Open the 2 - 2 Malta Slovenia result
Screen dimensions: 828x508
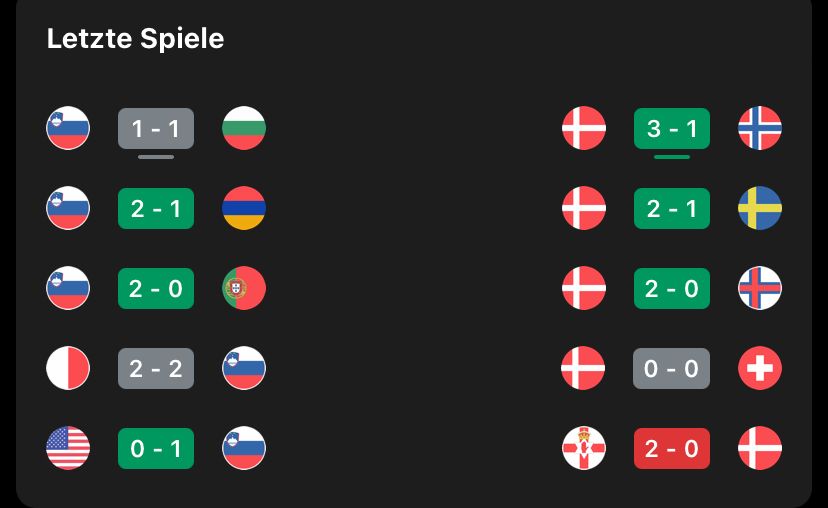(x=156, y=368)
